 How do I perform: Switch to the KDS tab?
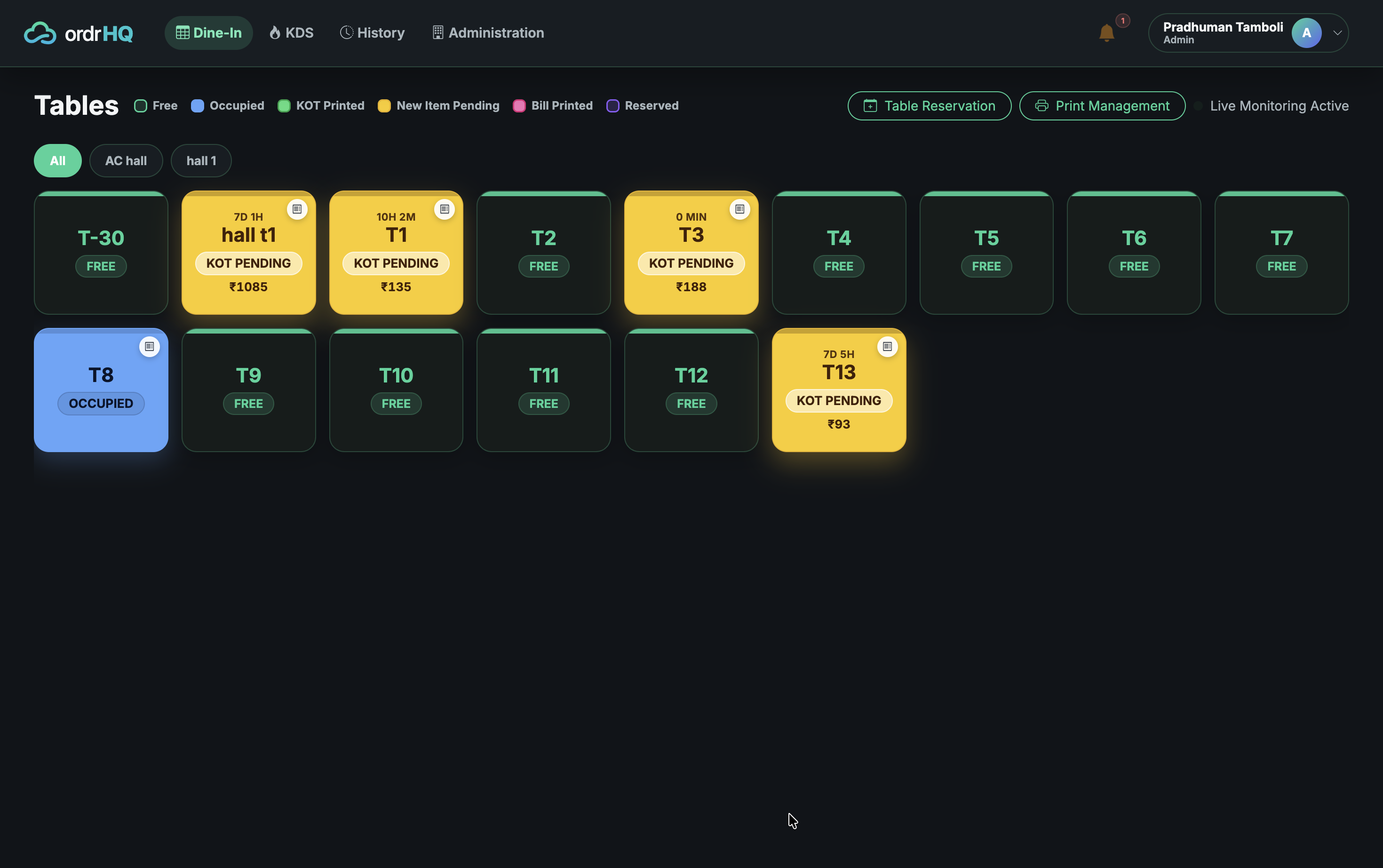coord(292,33)
